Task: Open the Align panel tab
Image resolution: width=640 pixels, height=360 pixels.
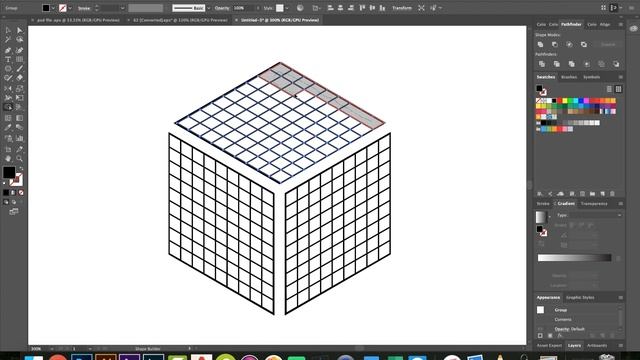Action: point(605,24)
